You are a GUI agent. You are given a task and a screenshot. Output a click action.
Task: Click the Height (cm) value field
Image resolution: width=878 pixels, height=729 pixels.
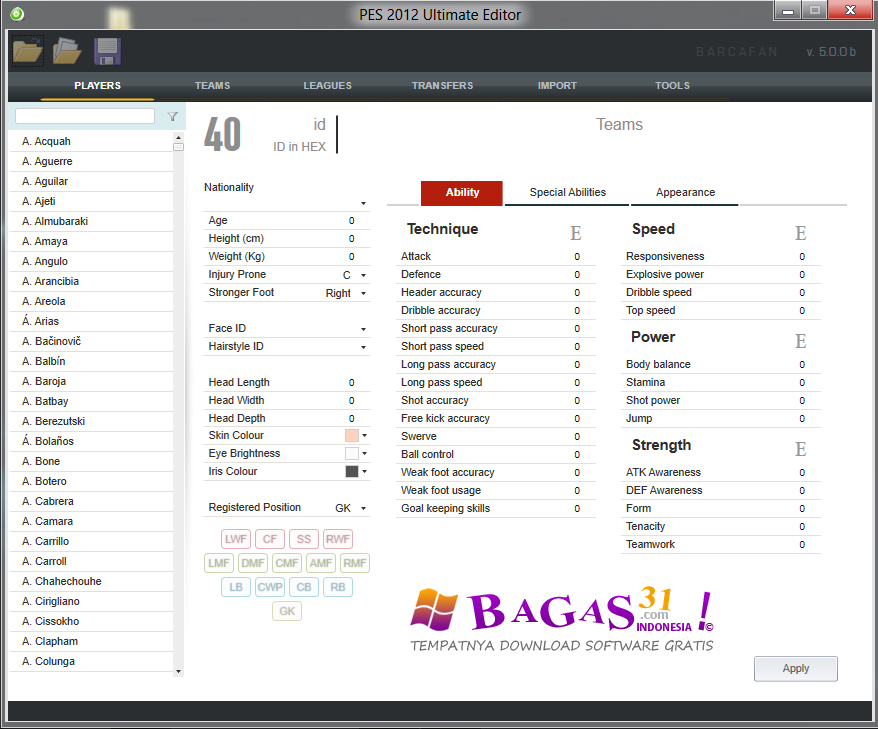click(x=351, y=239)
